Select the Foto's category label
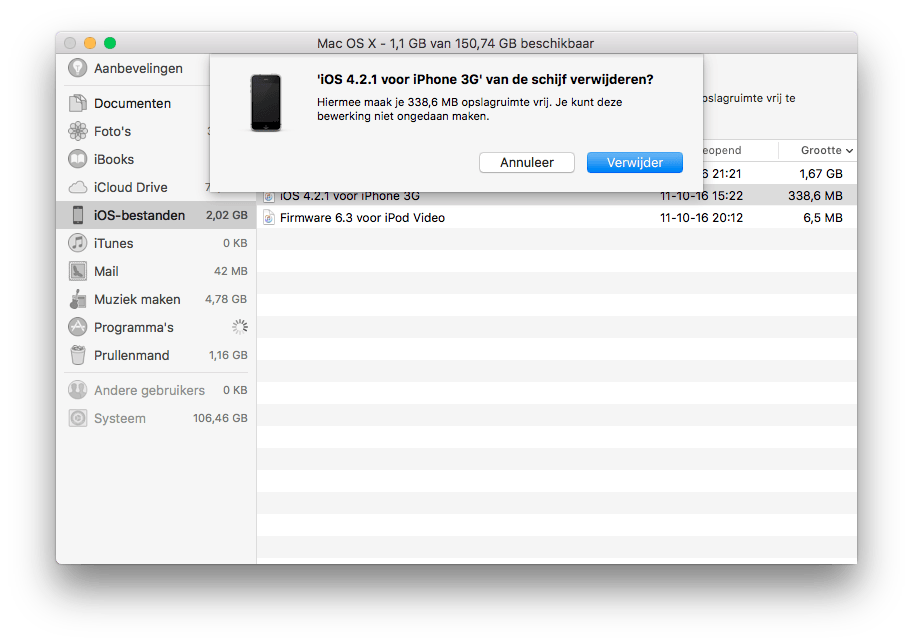 (x=112, y=132)
